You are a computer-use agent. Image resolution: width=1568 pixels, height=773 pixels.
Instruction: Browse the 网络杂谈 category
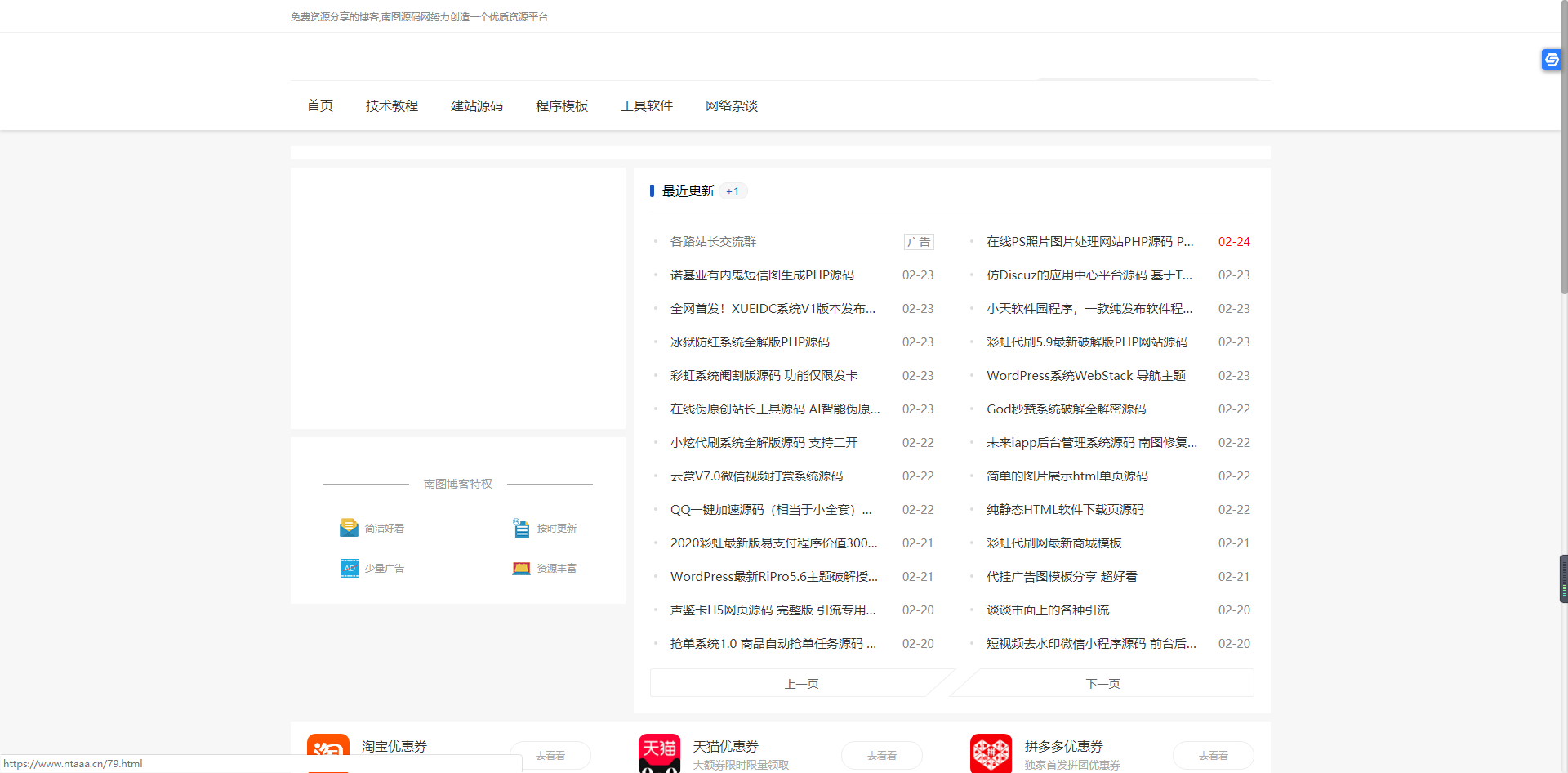[x=732, y=105]
